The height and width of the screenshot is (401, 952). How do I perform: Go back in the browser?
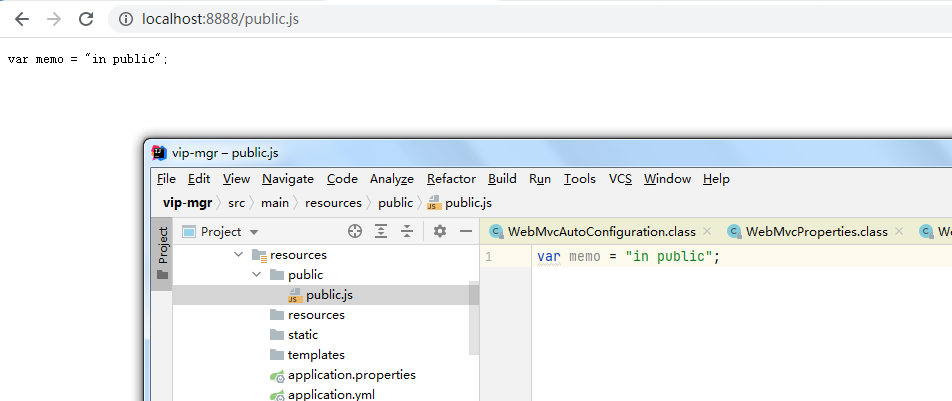[22, 19]
